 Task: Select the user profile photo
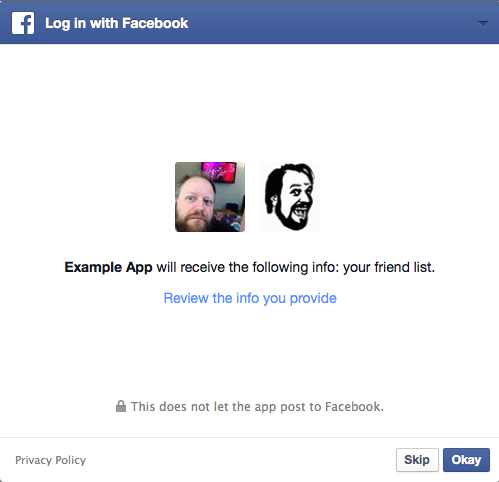coord(210,197)
